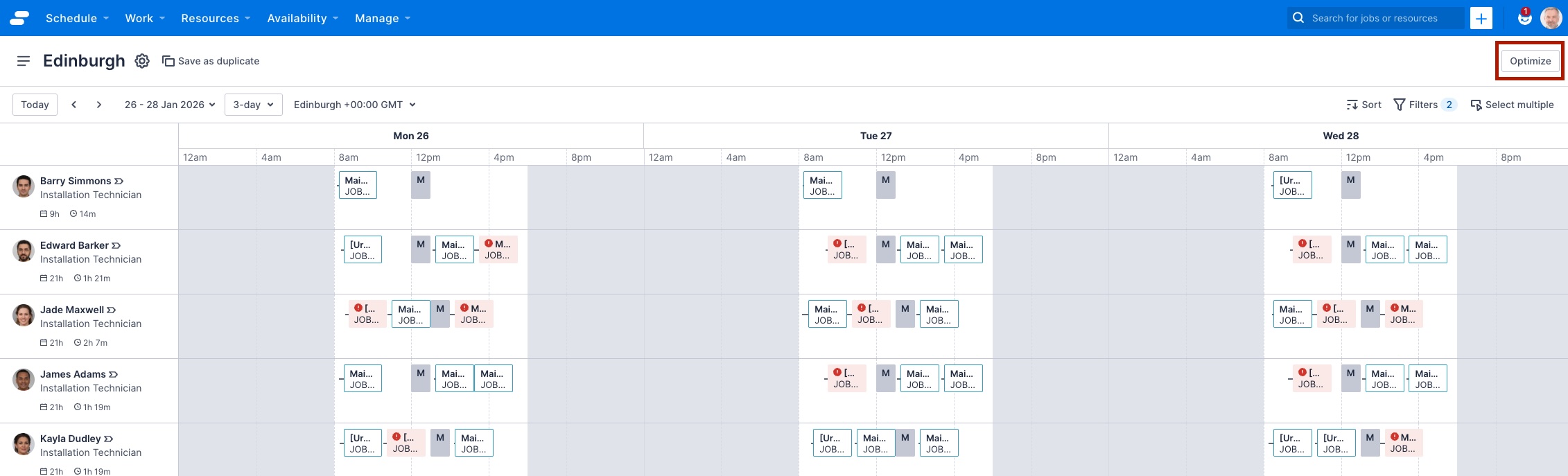Open the 3-day view dropdown

[253, 105]
